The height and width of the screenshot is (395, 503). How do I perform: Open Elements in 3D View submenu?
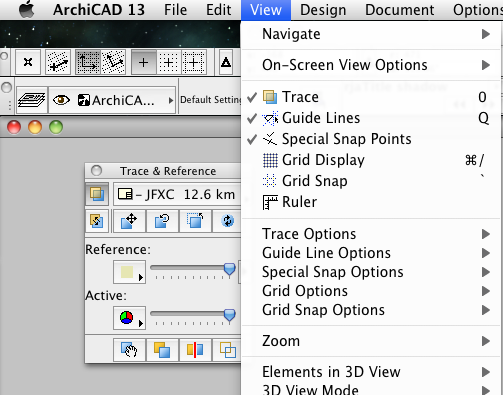click(x=371, y=372)
